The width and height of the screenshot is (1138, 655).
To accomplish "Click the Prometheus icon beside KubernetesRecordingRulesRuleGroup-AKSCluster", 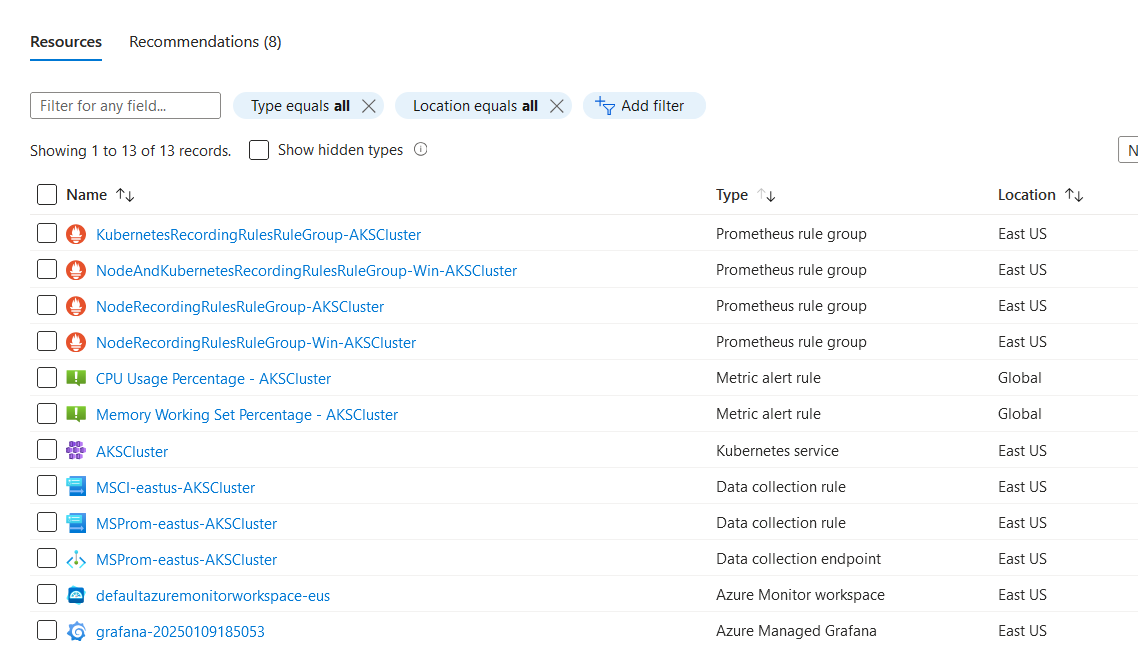I will pos(76,234).
